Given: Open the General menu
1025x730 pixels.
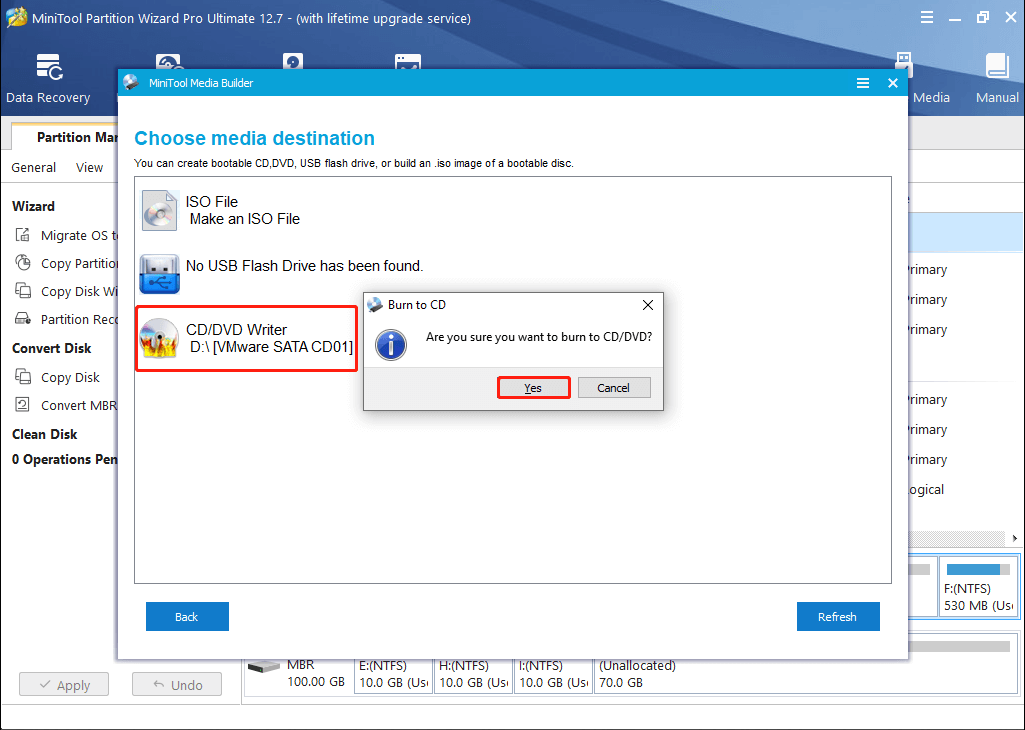Looking at the screenshot, I should coord(33,167).
